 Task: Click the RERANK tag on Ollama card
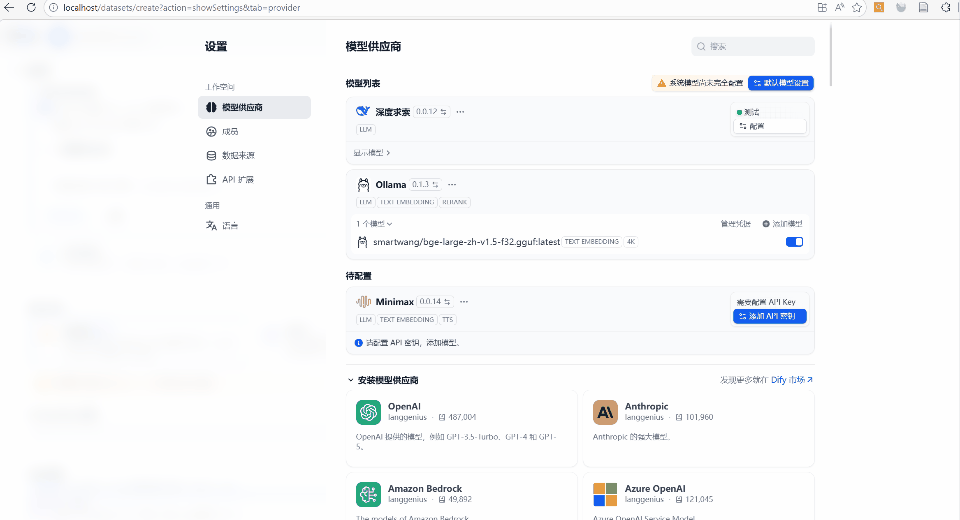pyautogui.click(x=454, y=202)
